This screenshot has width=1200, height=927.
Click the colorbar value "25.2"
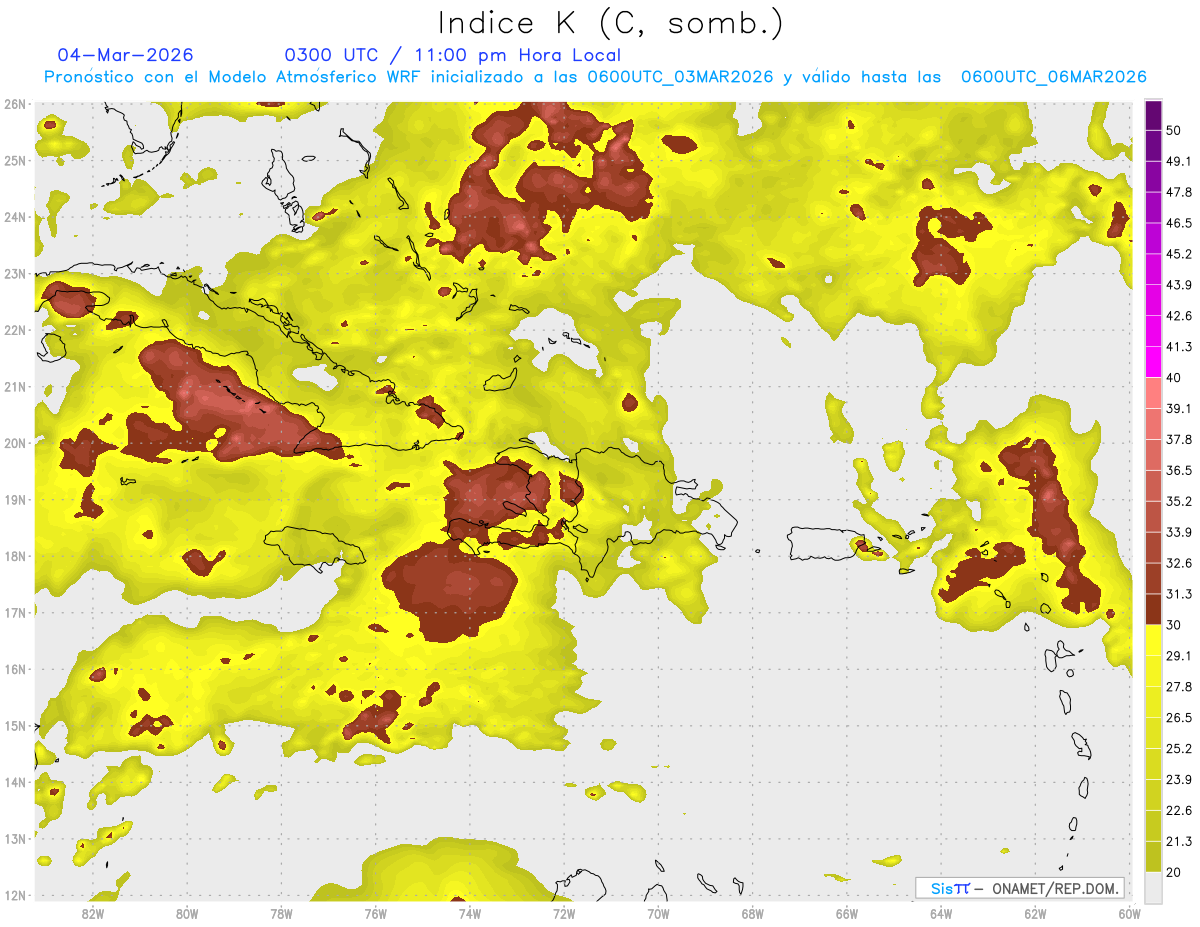pyautogui.click(x=1179, y=748)
